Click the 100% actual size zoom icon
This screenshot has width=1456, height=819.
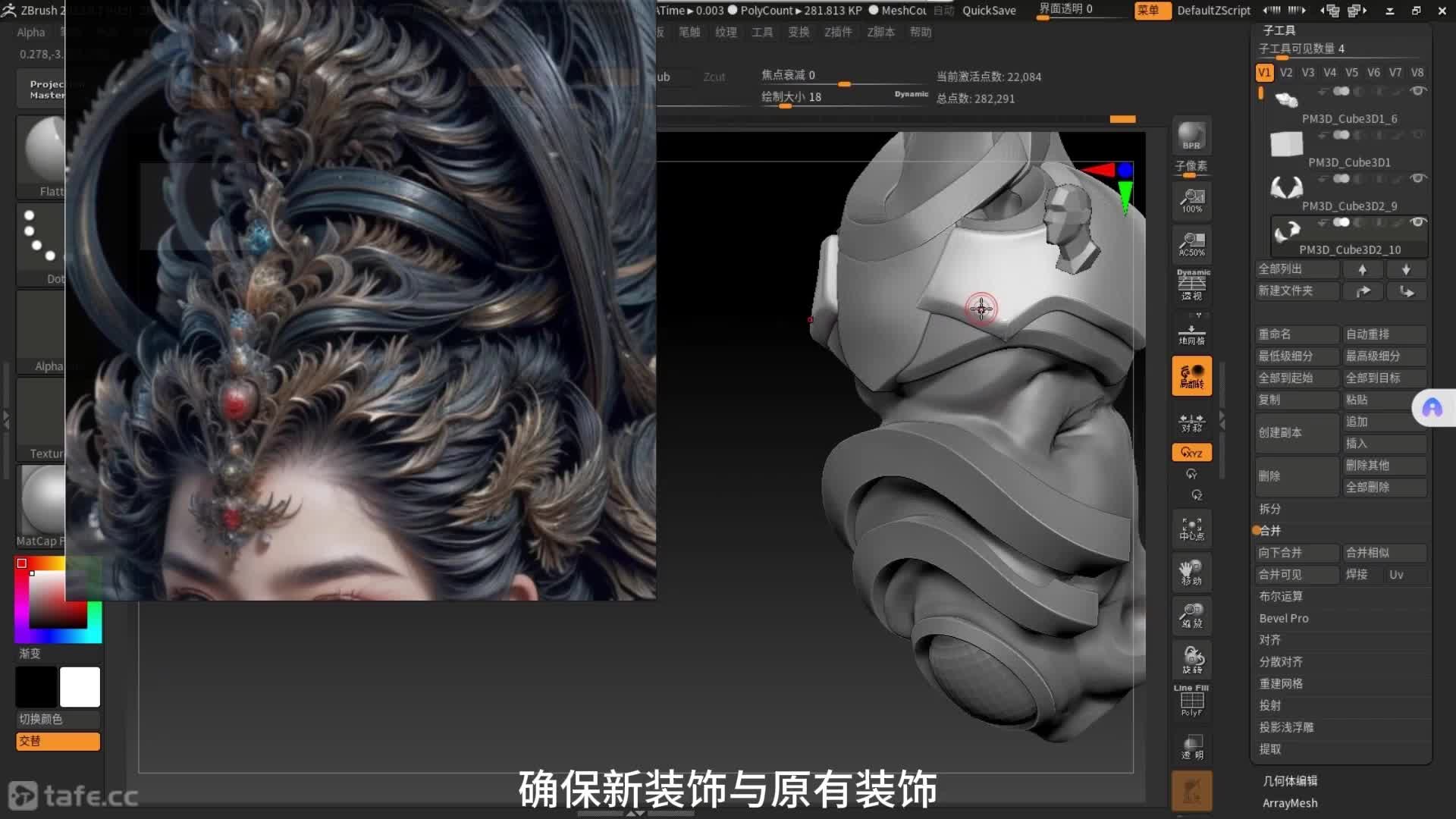pyautogui.click(x=1191, y=201)
